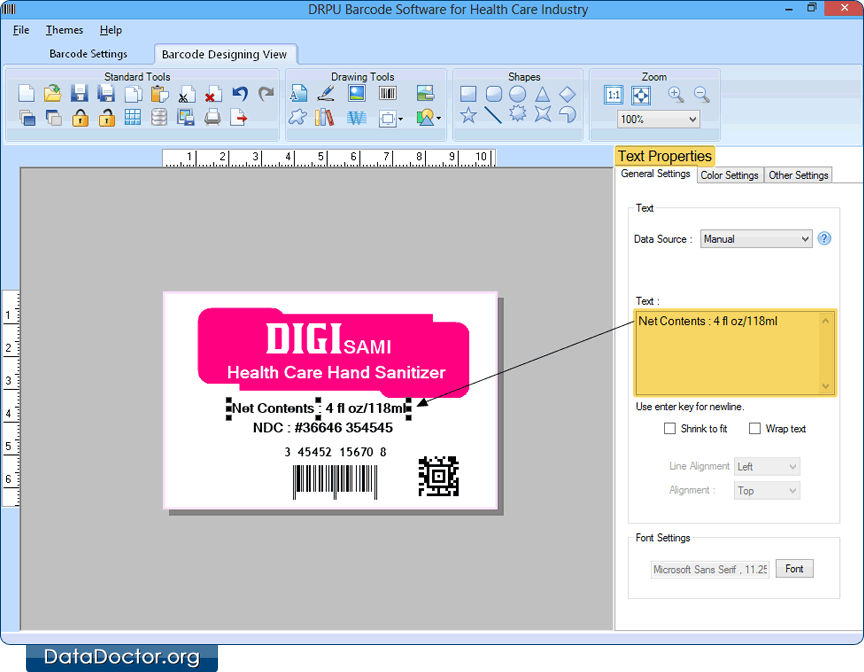Print the barcode label
The image size is (864, 672).
click(212, 117)
